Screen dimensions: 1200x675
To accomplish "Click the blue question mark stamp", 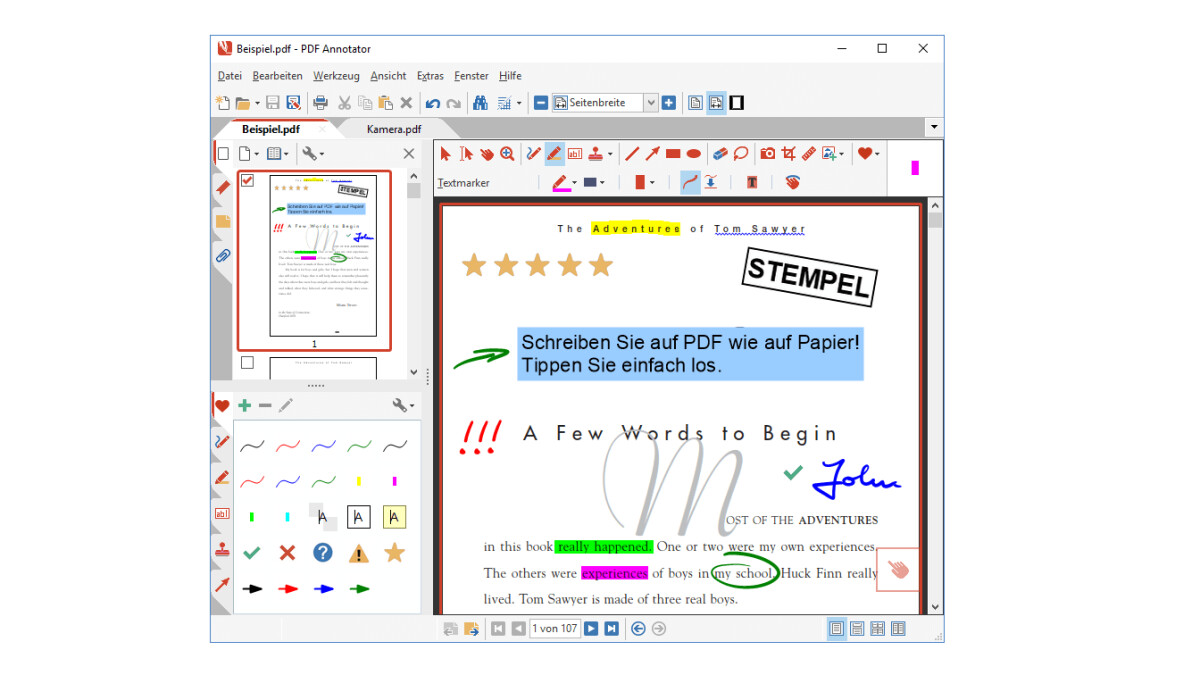I will click(x=323, y=553).
